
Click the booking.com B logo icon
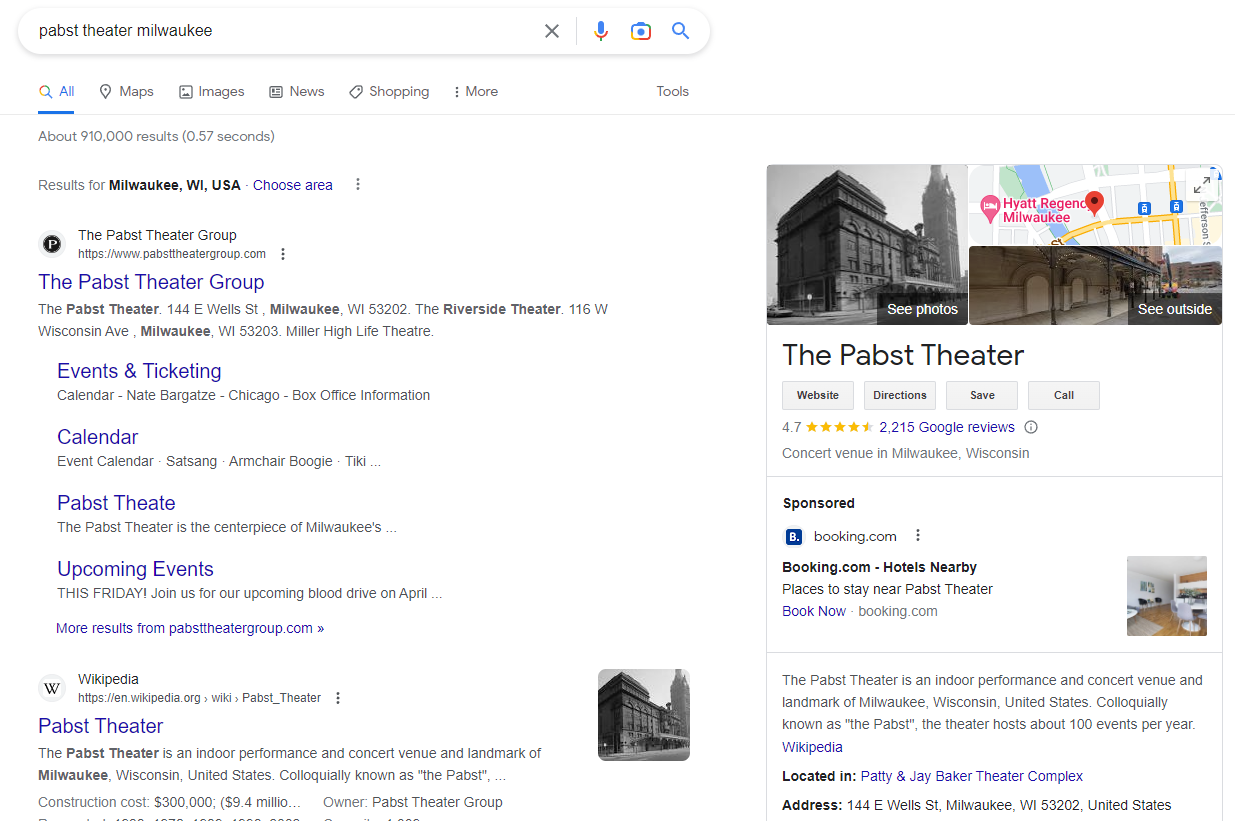point(793,536)
